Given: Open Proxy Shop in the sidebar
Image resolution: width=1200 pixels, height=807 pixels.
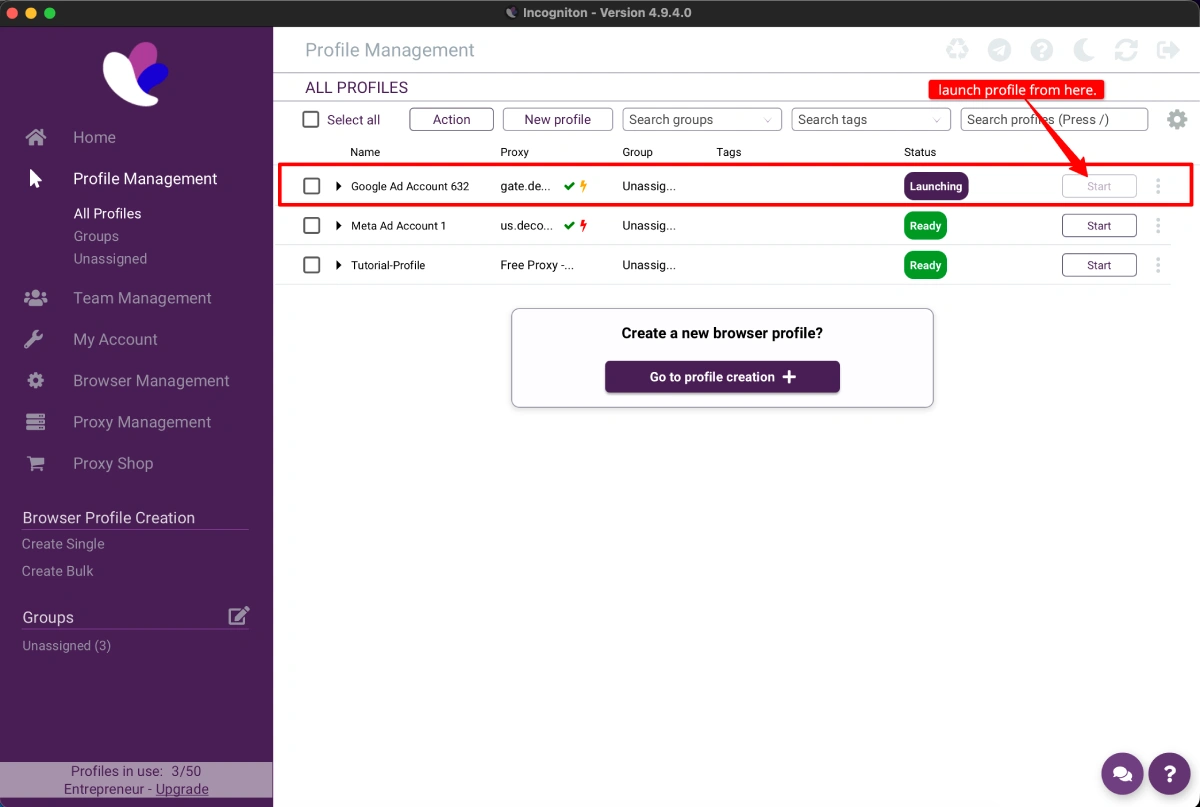Looking at the screenshot, I should click(x=113, y=463).
